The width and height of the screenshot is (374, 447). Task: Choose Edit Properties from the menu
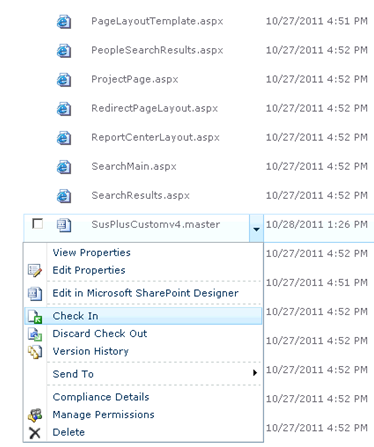point(89,270)
